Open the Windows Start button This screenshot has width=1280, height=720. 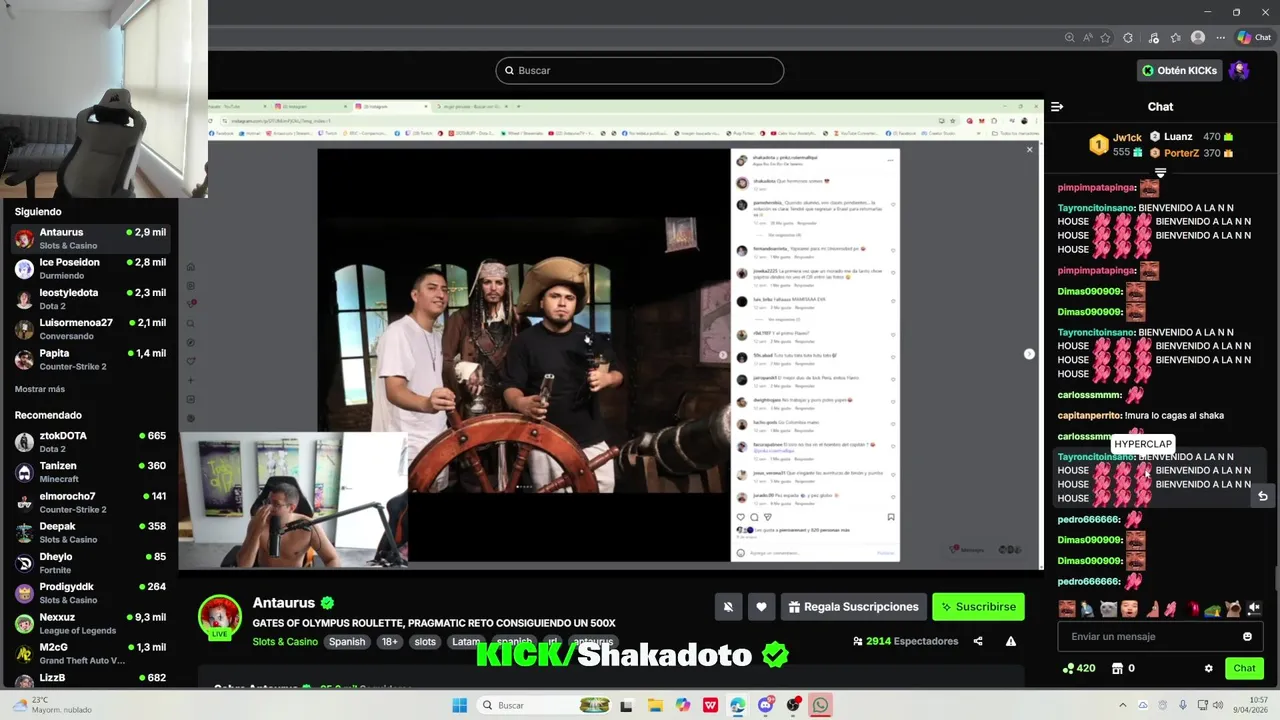coord(459,705)
